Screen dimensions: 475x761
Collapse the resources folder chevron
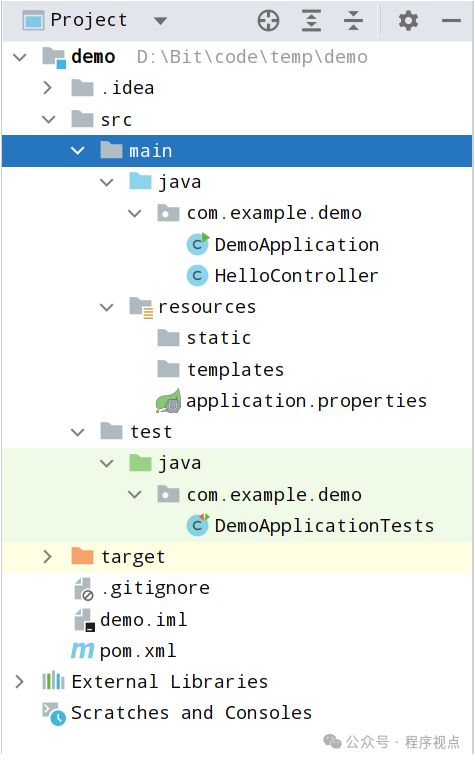(106, 307)
